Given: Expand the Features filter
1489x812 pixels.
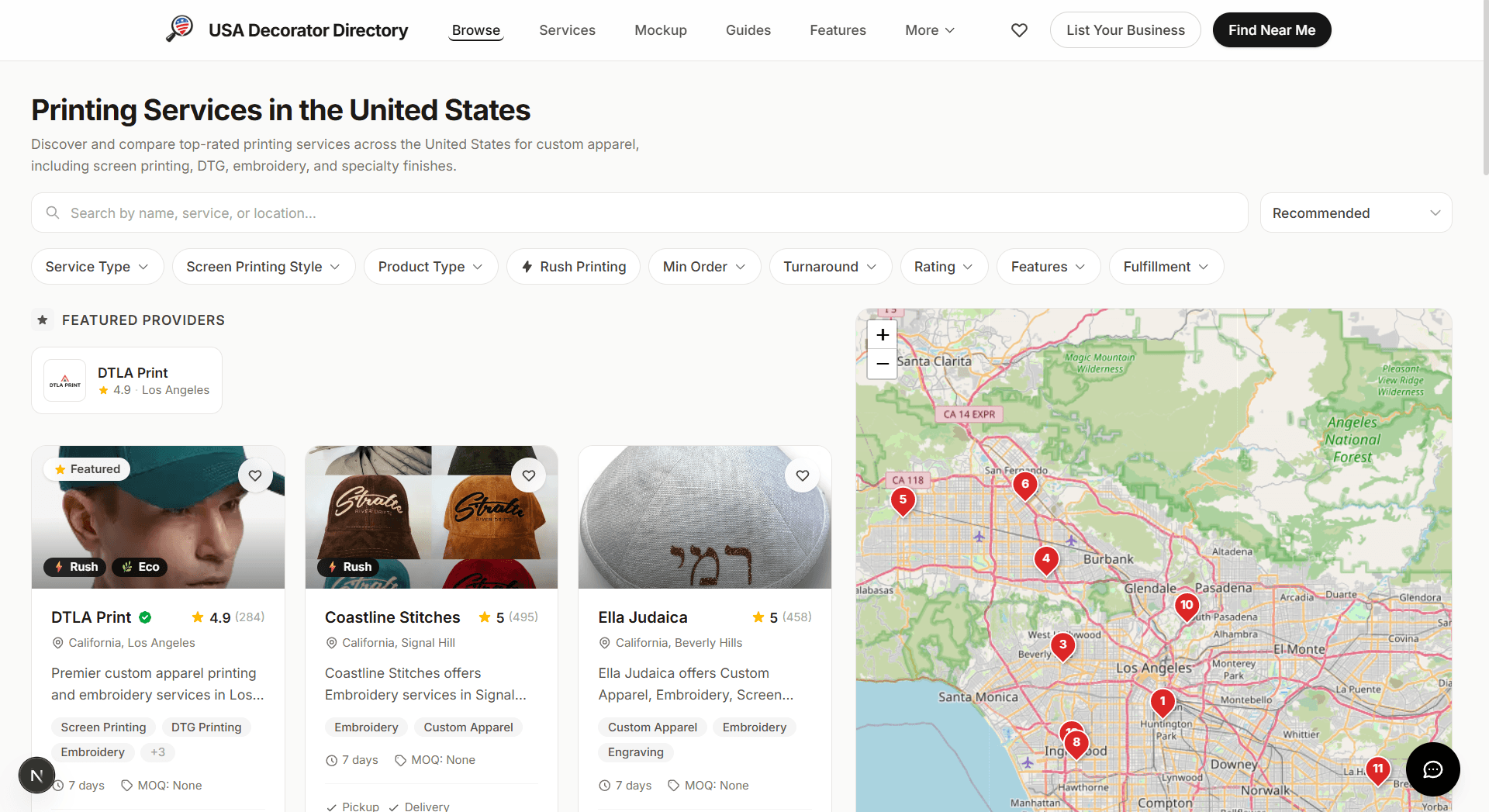Looking at the screenshot, I should pyautogui.click(x=1049, y=267).
